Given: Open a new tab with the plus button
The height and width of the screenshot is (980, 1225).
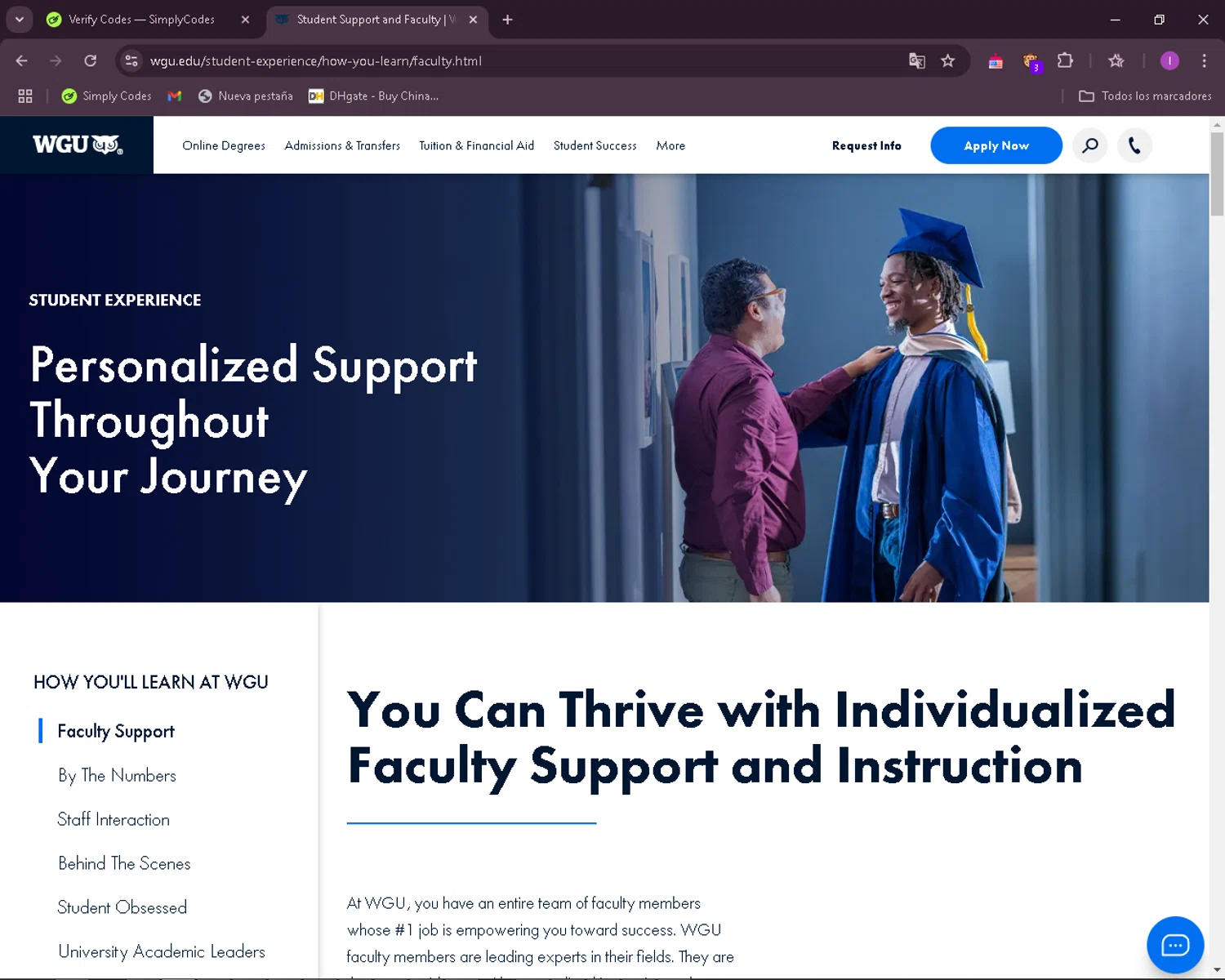Looking at the screenshot, I should coord(507,20).
